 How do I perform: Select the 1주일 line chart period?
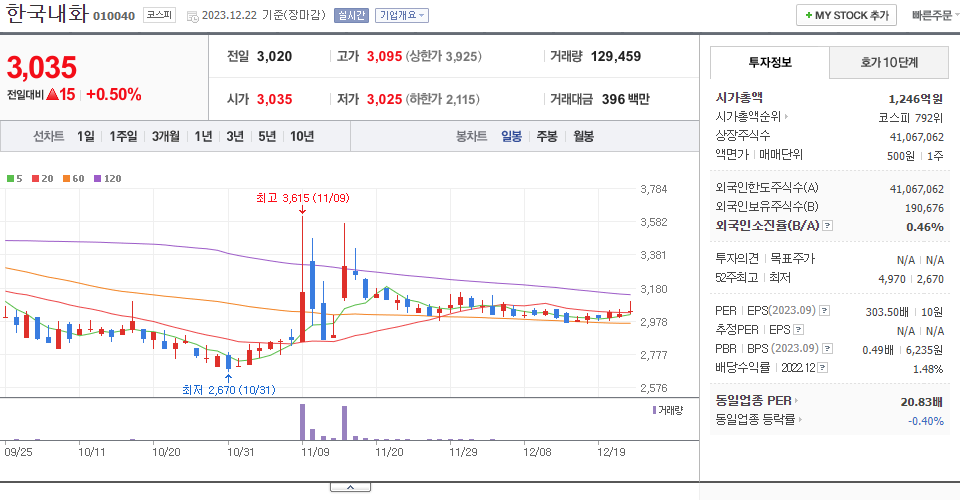point(123,136)
